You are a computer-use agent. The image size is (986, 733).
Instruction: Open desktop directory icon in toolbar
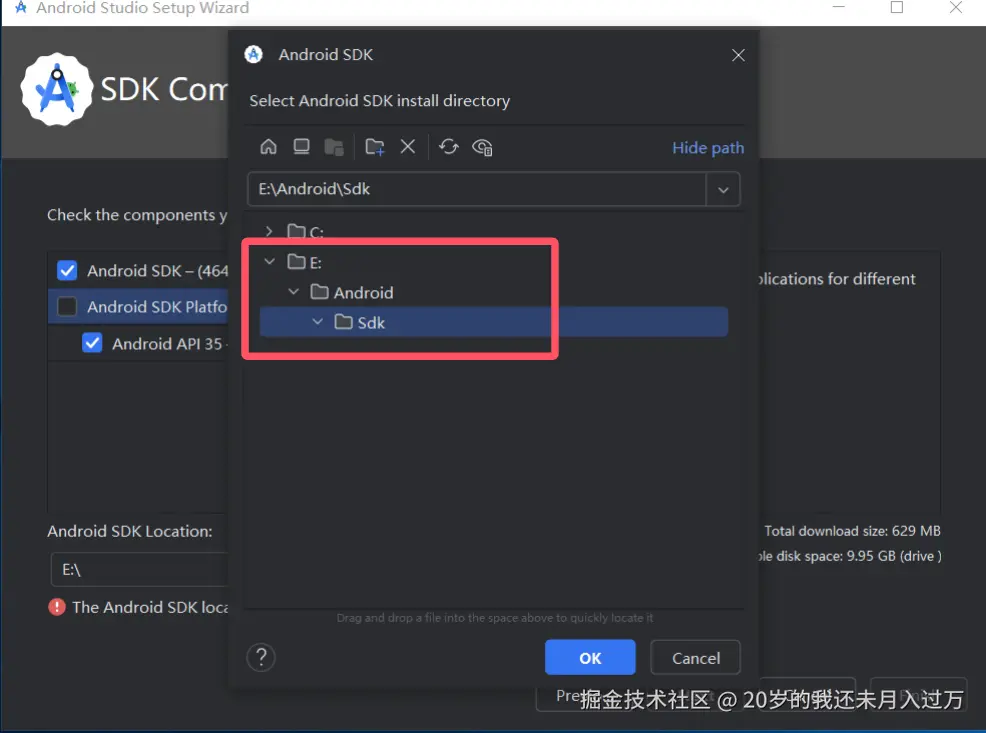pyautogui.click(x=301, y=147)
